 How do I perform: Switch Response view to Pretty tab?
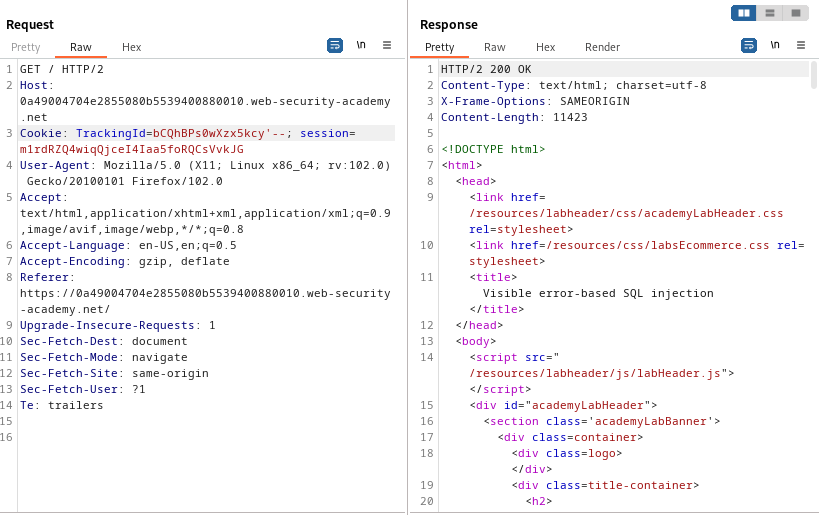[x=439, y=47]
